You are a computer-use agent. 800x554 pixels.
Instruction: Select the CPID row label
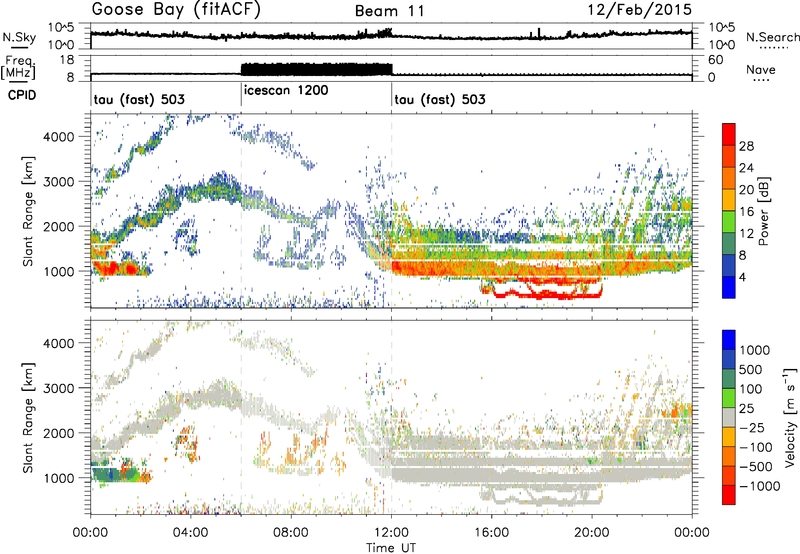(22, 95)
